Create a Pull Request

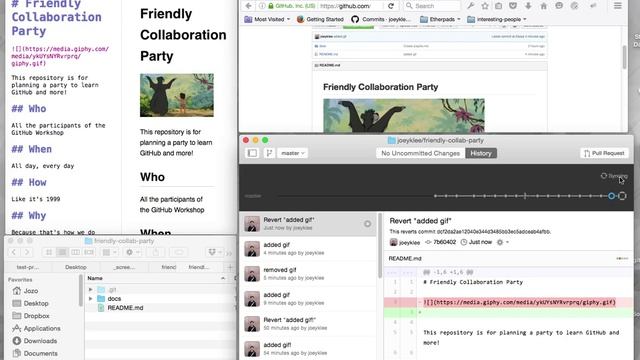[604, 153]
